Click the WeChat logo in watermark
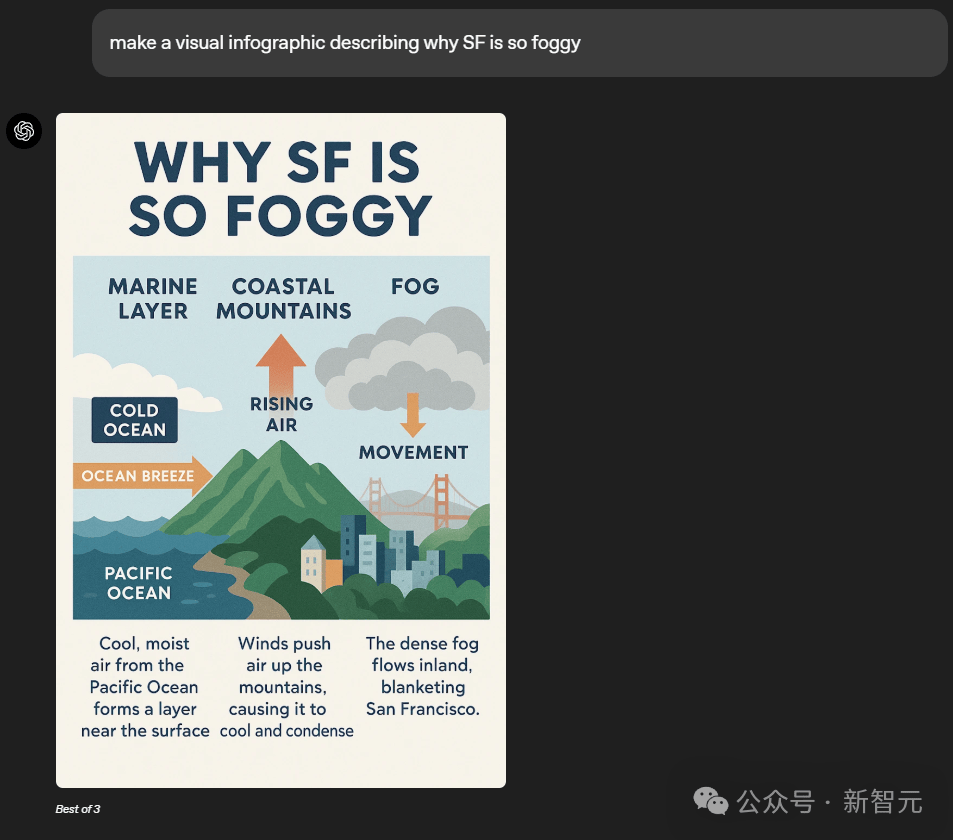The image size is (953, 840). point(710,801)
